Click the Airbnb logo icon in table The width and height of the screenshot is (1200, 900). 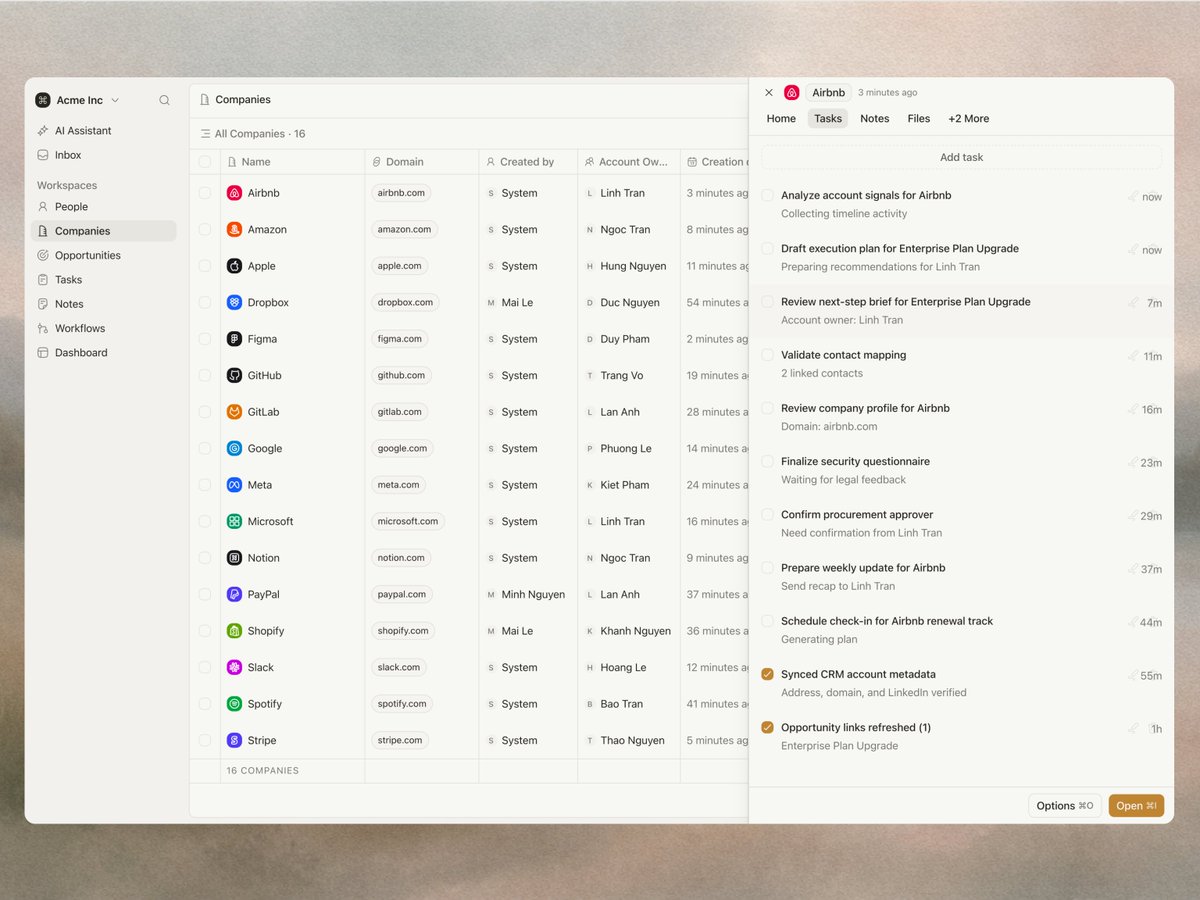(x=234, y=193)
